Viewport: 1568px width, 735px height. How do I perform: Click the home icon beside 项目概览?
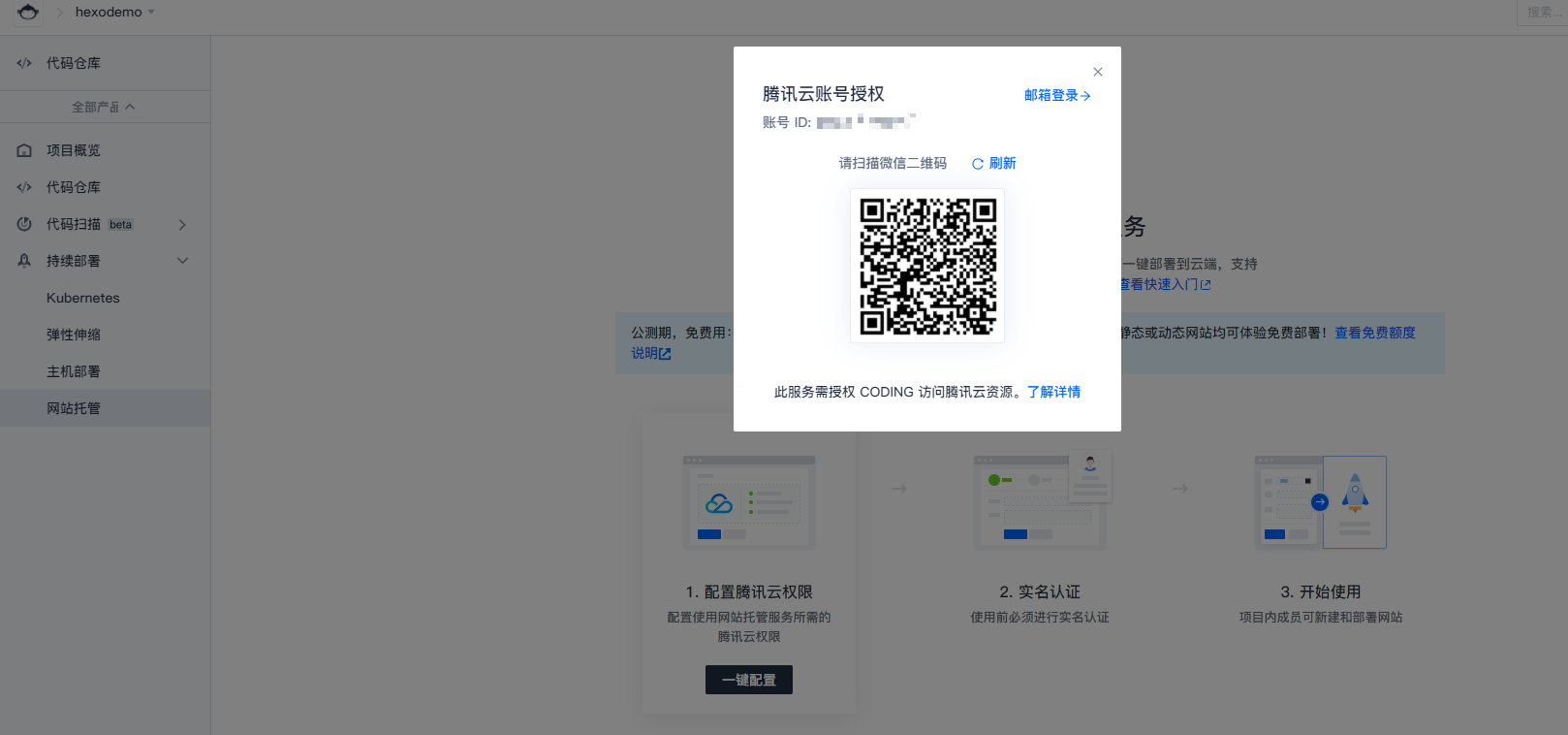[24, 150]
